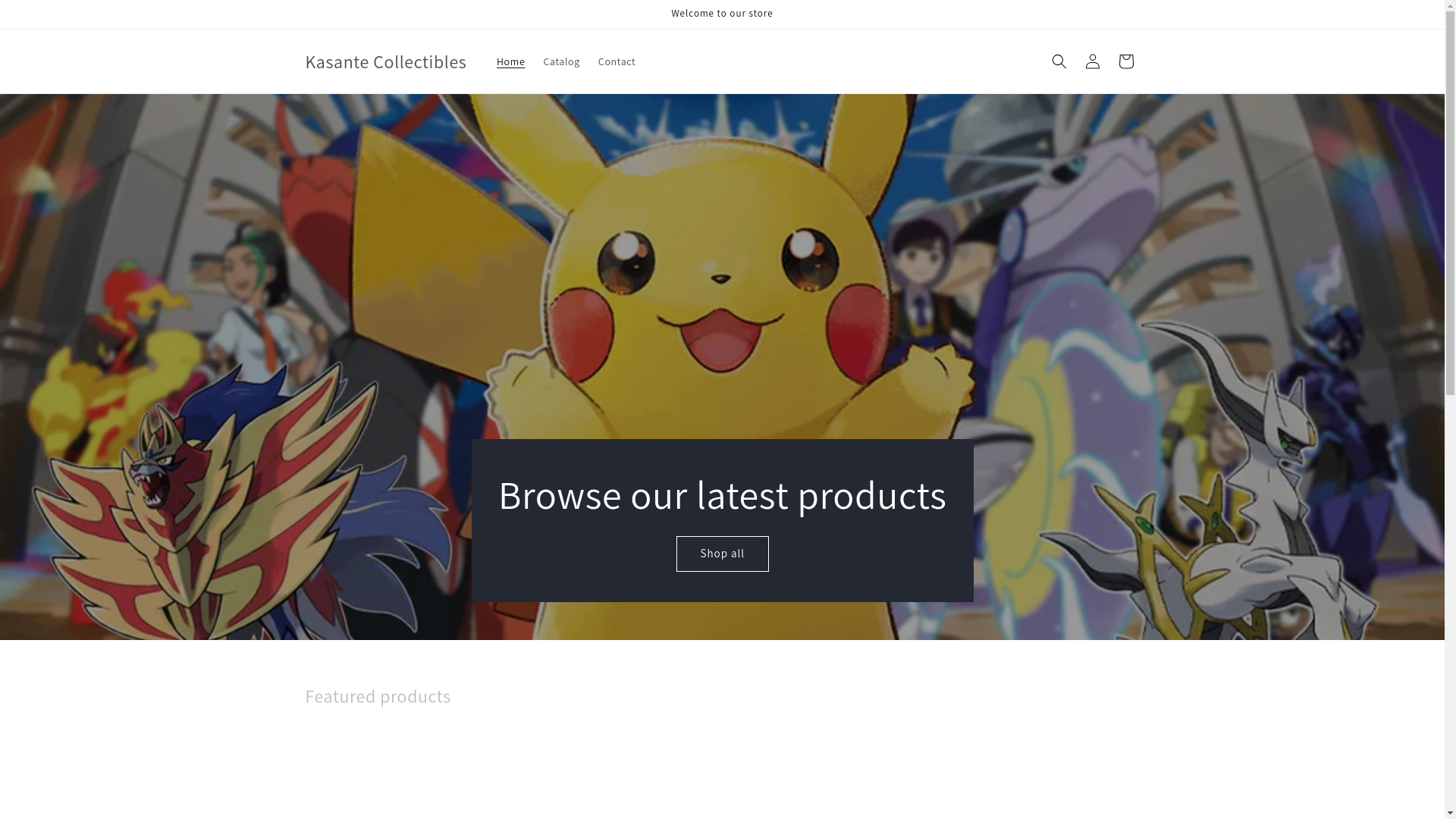Click the Browse our latest products heading
This screenshot has height=819, width=1456.
[x=722, y=494]
